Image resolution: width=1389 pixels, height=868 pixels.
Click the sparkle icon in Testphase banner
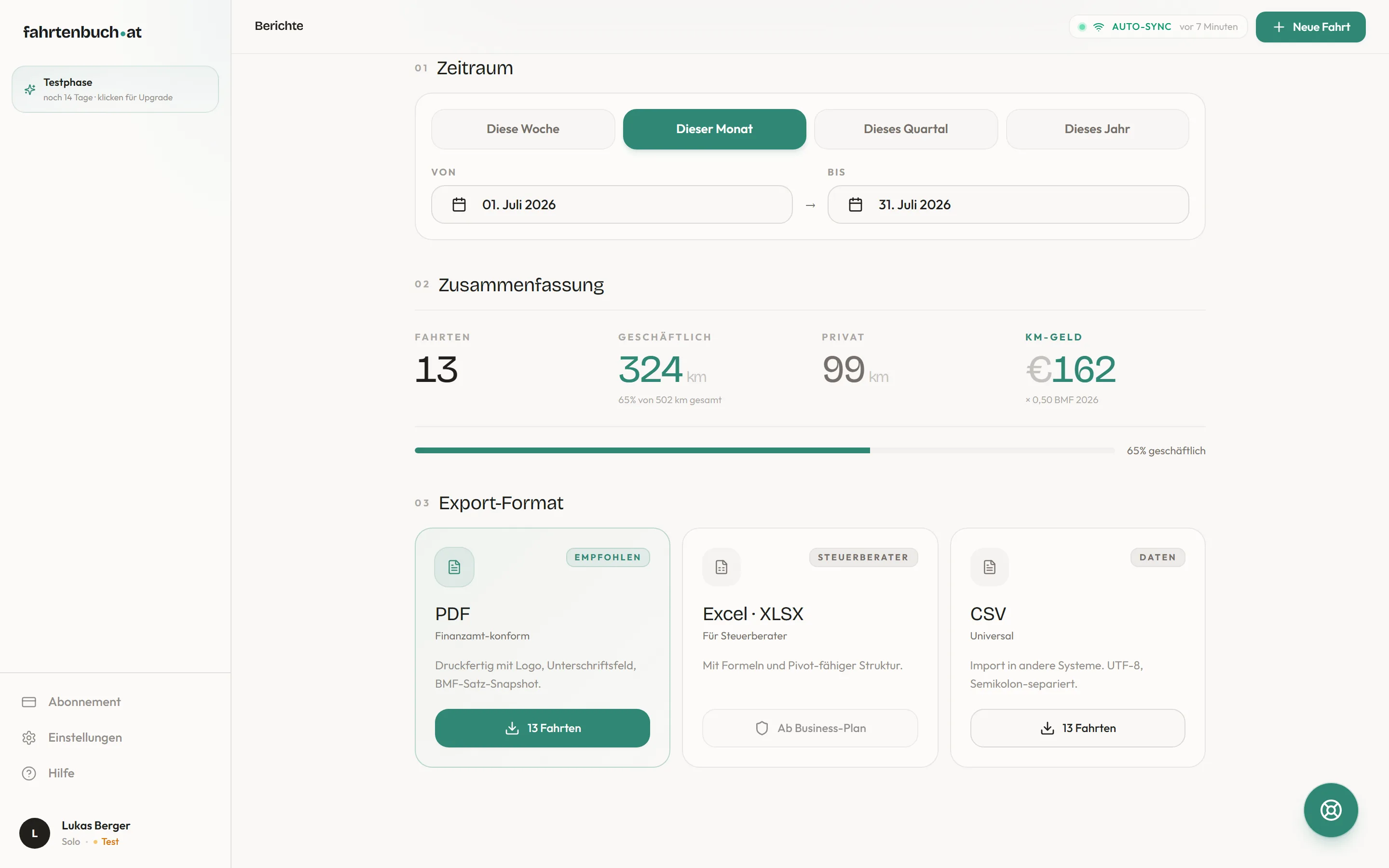click(x=30, y=90)
